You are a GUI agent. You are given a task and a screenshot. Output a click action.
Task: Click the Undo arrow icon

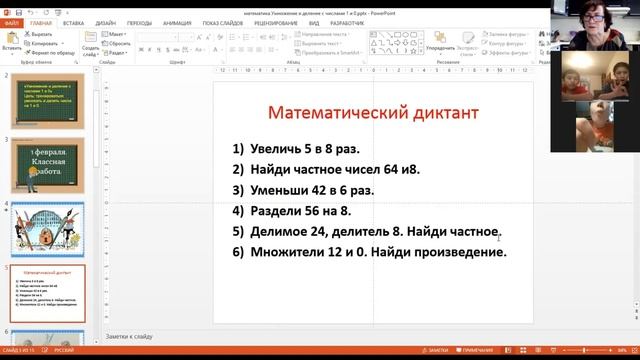(x=31, y=13)
